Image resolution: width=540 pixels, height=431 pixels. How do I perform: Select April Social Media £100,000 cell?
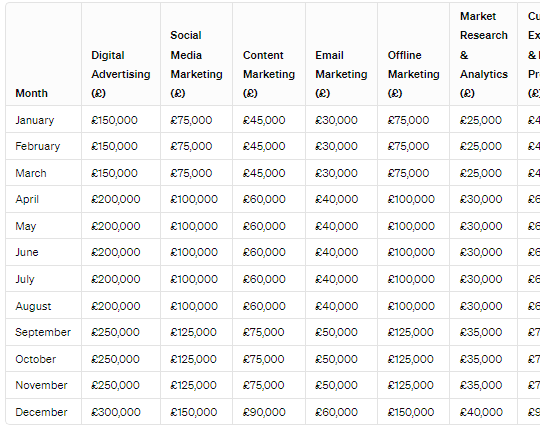[194, 199]
